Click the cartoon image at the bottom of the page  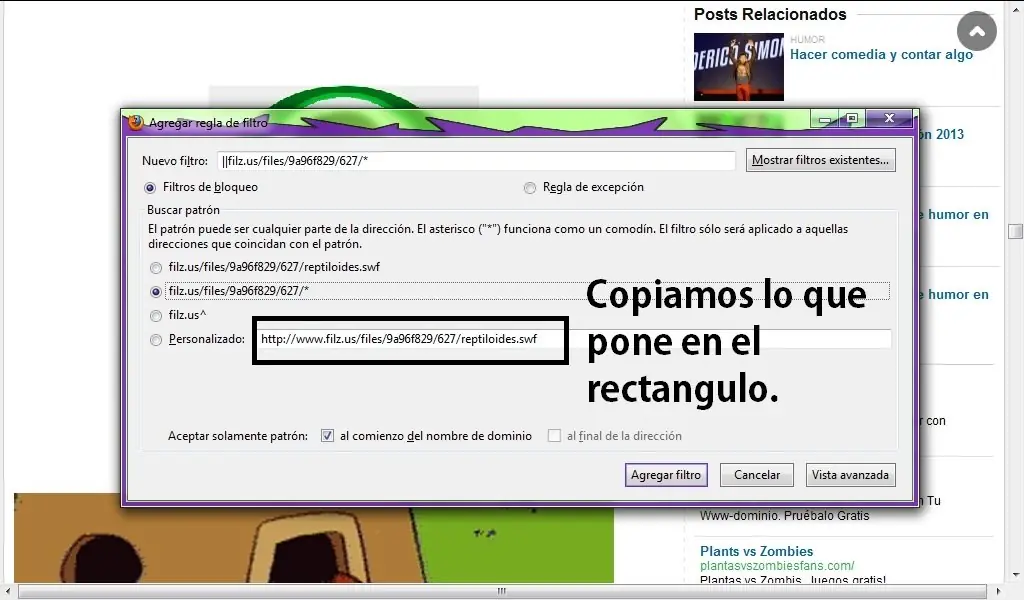[313, 538]
